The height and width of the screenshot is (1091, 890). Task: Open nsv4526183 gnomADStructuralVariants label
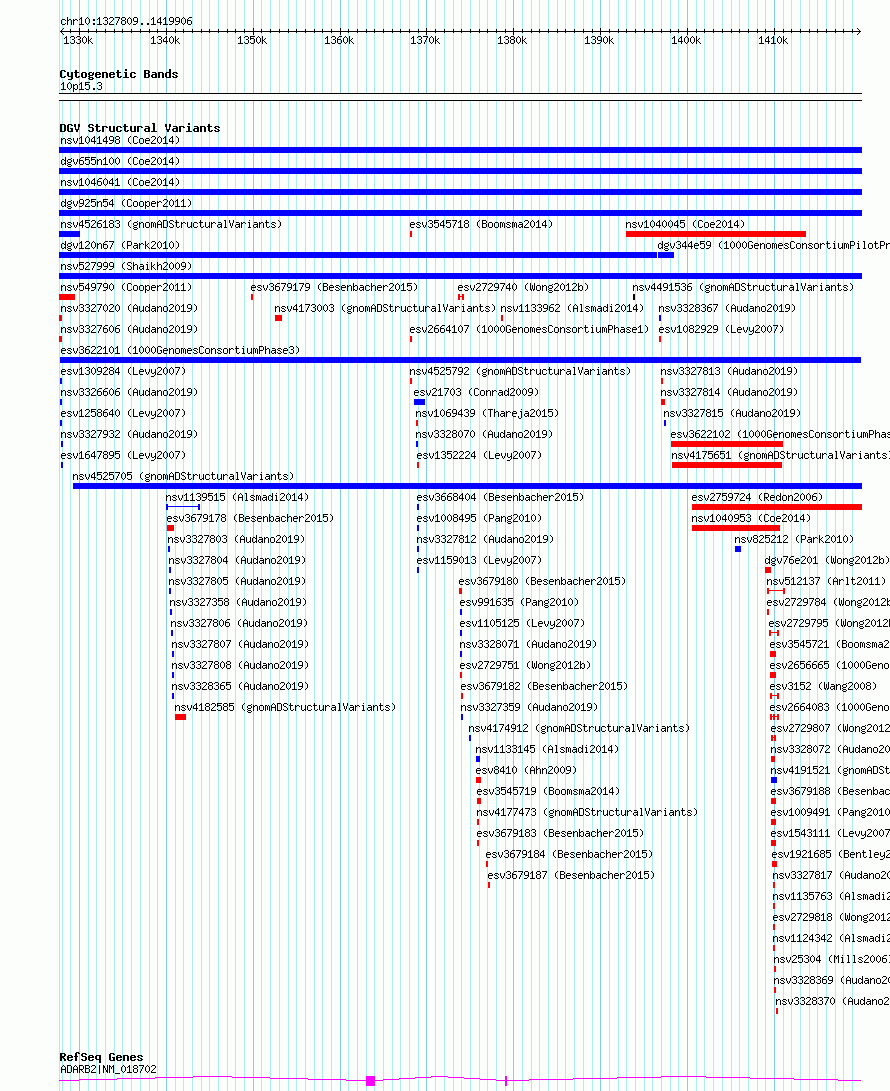(x=171, y=224)
